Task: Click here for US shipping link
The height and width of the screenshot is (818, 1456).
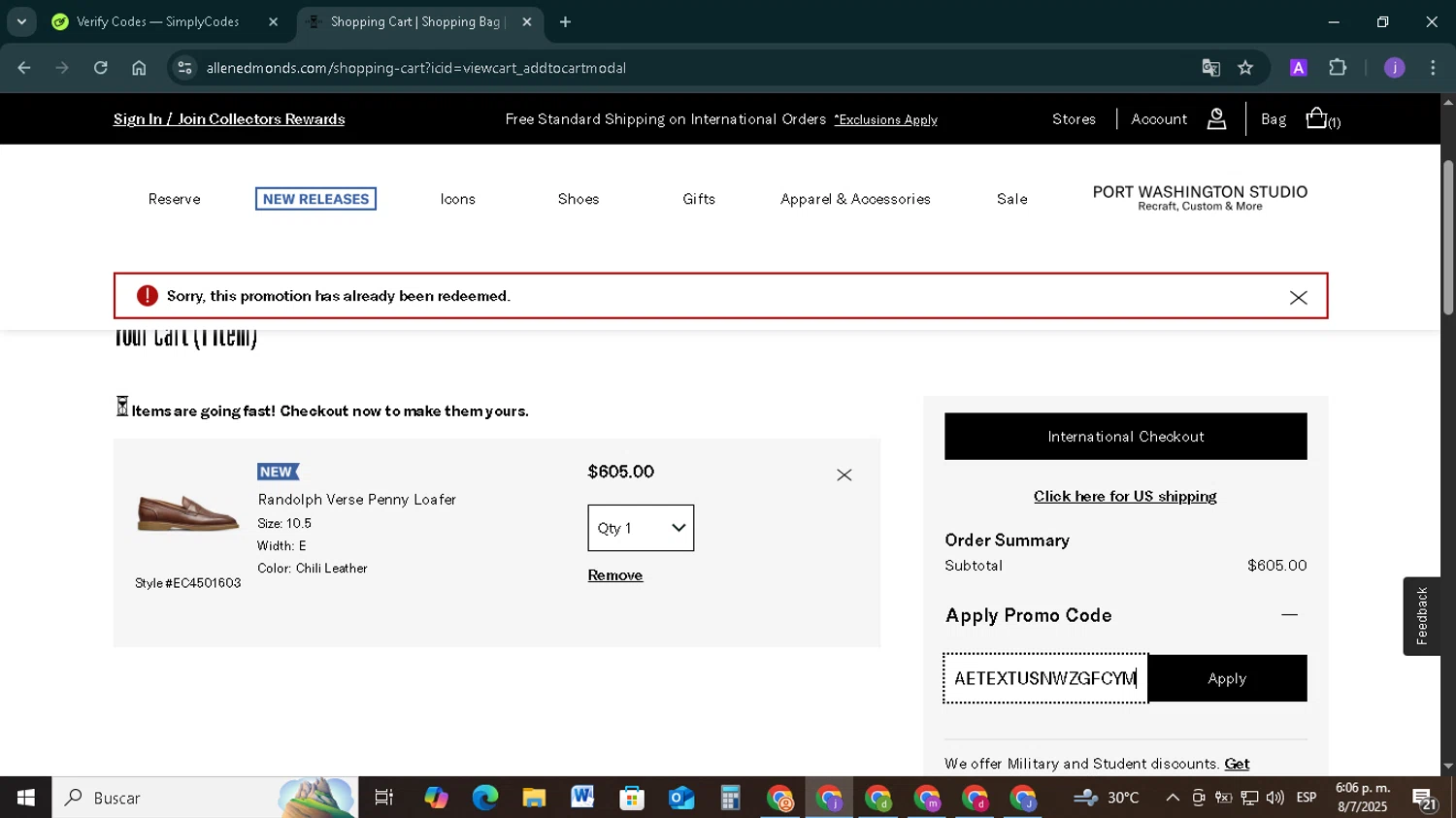Action: (x=1125, y=497)
